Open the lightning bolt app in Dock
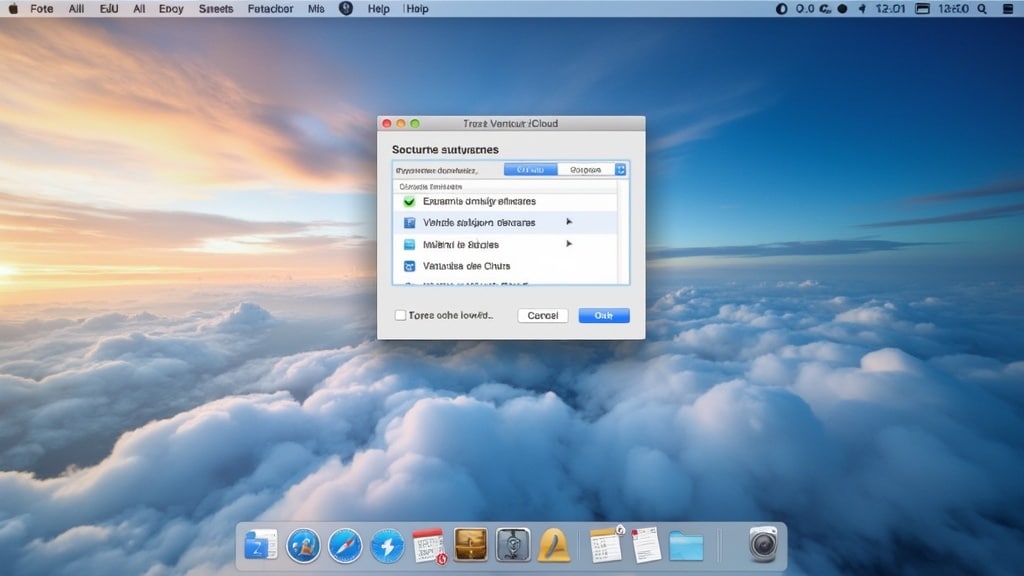Screen dimensions: 1024x576 point(387,545)
